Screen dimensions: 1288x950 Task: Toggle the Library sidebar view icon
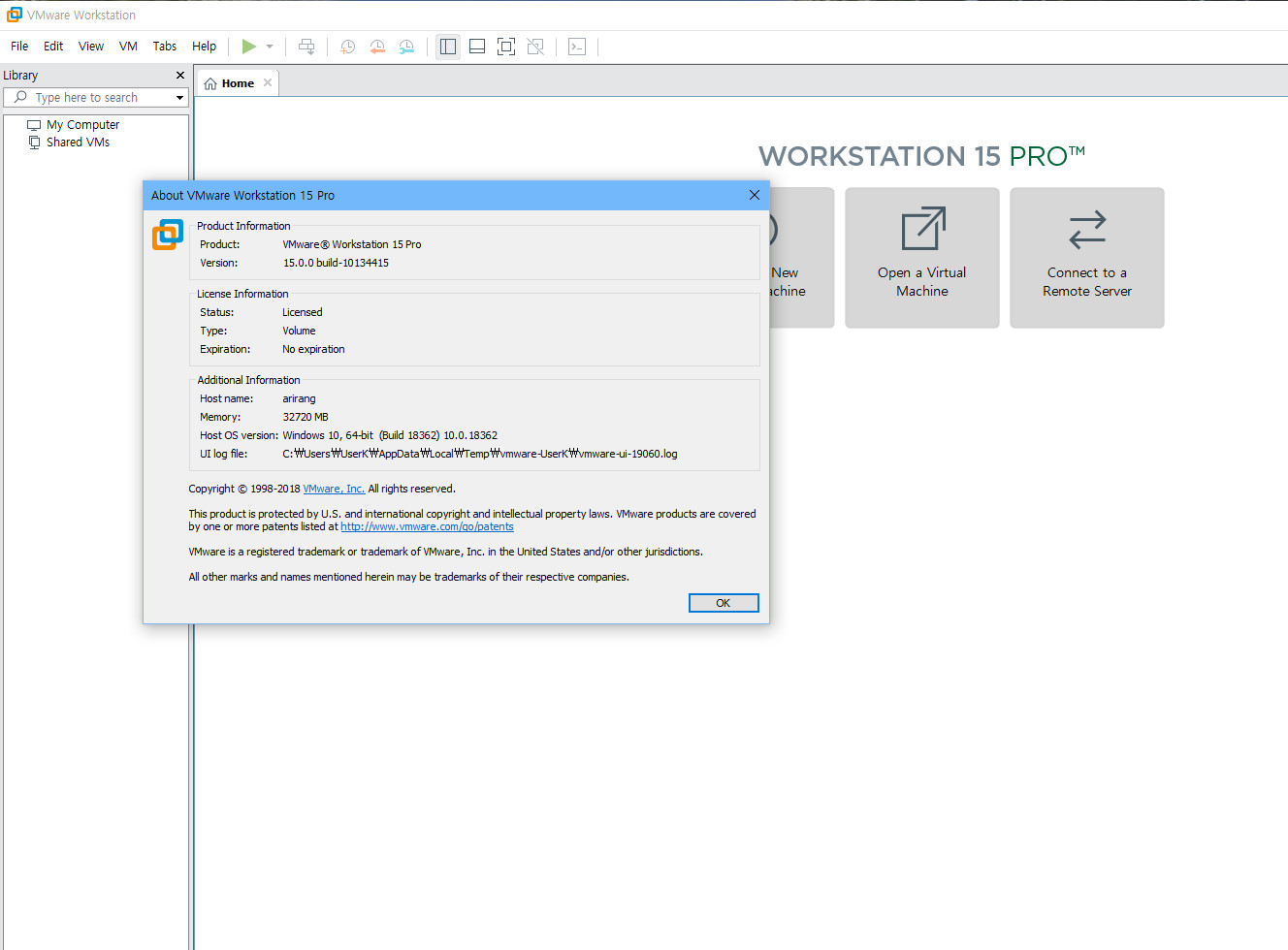click(x=448, y=47)
